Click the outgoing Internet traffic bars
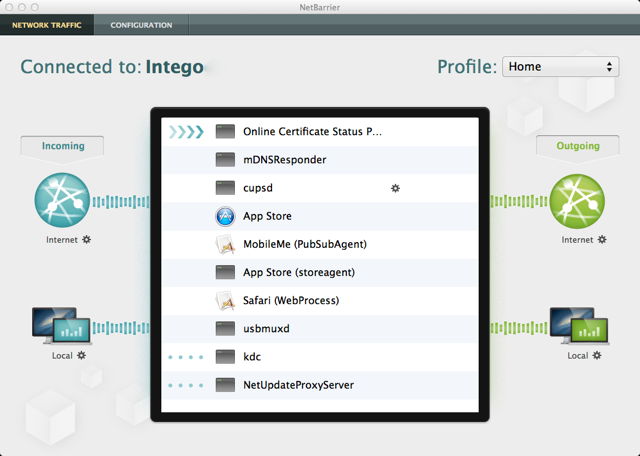The width and height of the screenshot is (640, 456). coord(519,202)
